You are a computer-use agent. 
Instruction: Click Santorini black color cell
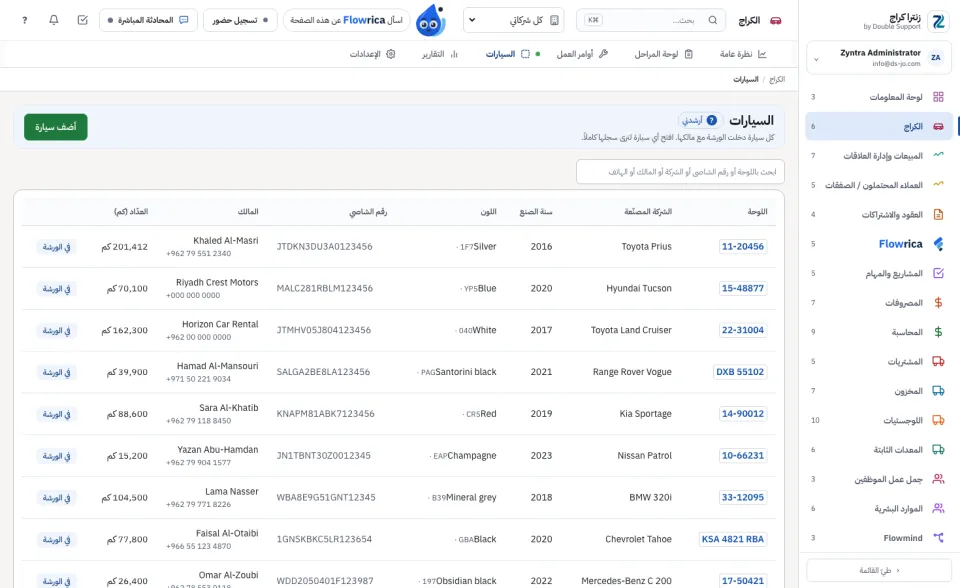coord(466,372)
